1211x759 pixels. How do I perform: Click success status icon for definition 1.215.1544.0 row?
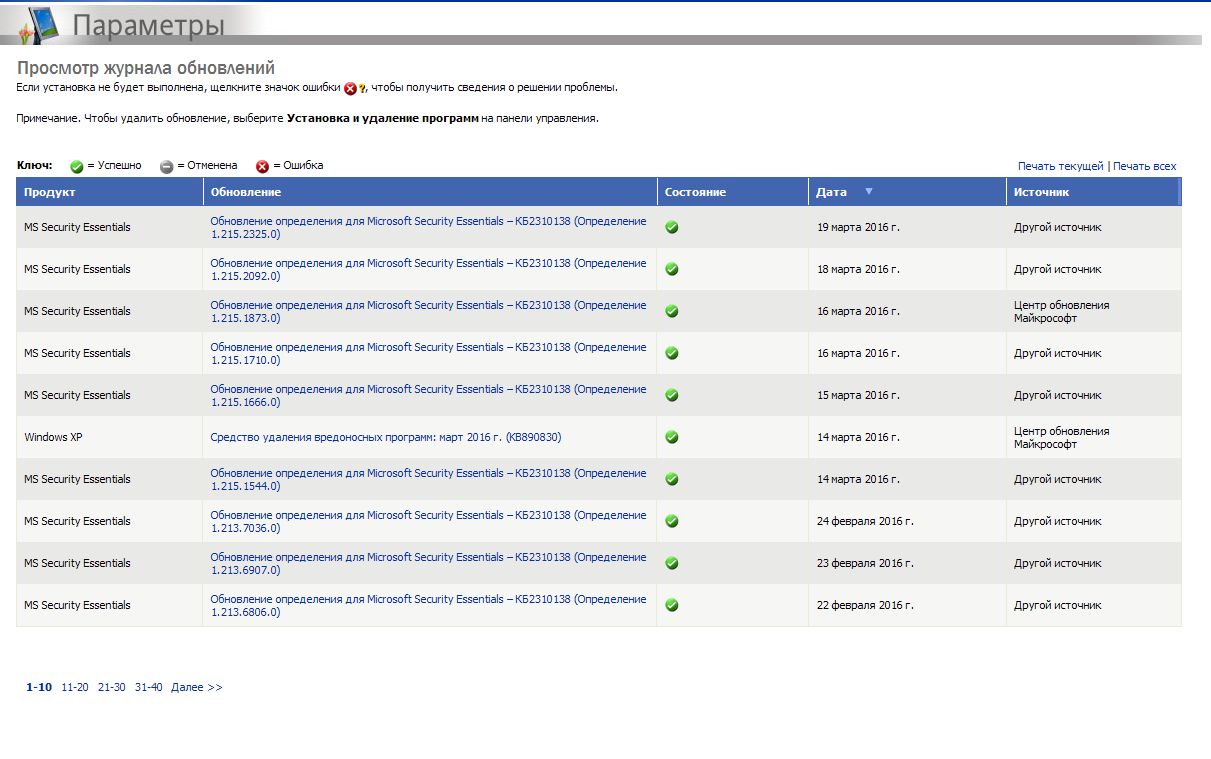[x=672, y=479]
